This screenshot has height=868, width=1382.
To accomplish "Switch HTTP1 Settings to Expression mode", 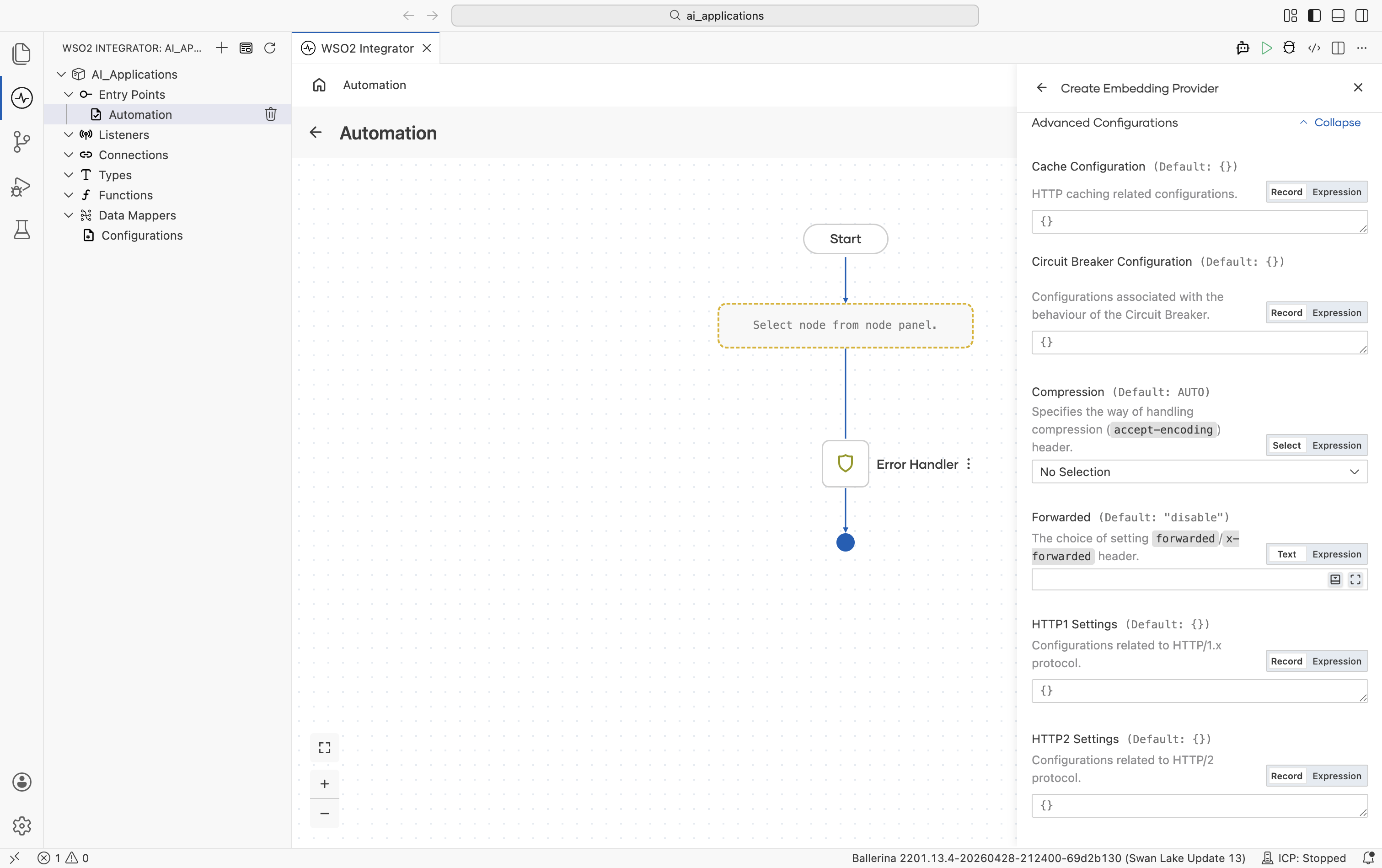I will coord(1337,661).
